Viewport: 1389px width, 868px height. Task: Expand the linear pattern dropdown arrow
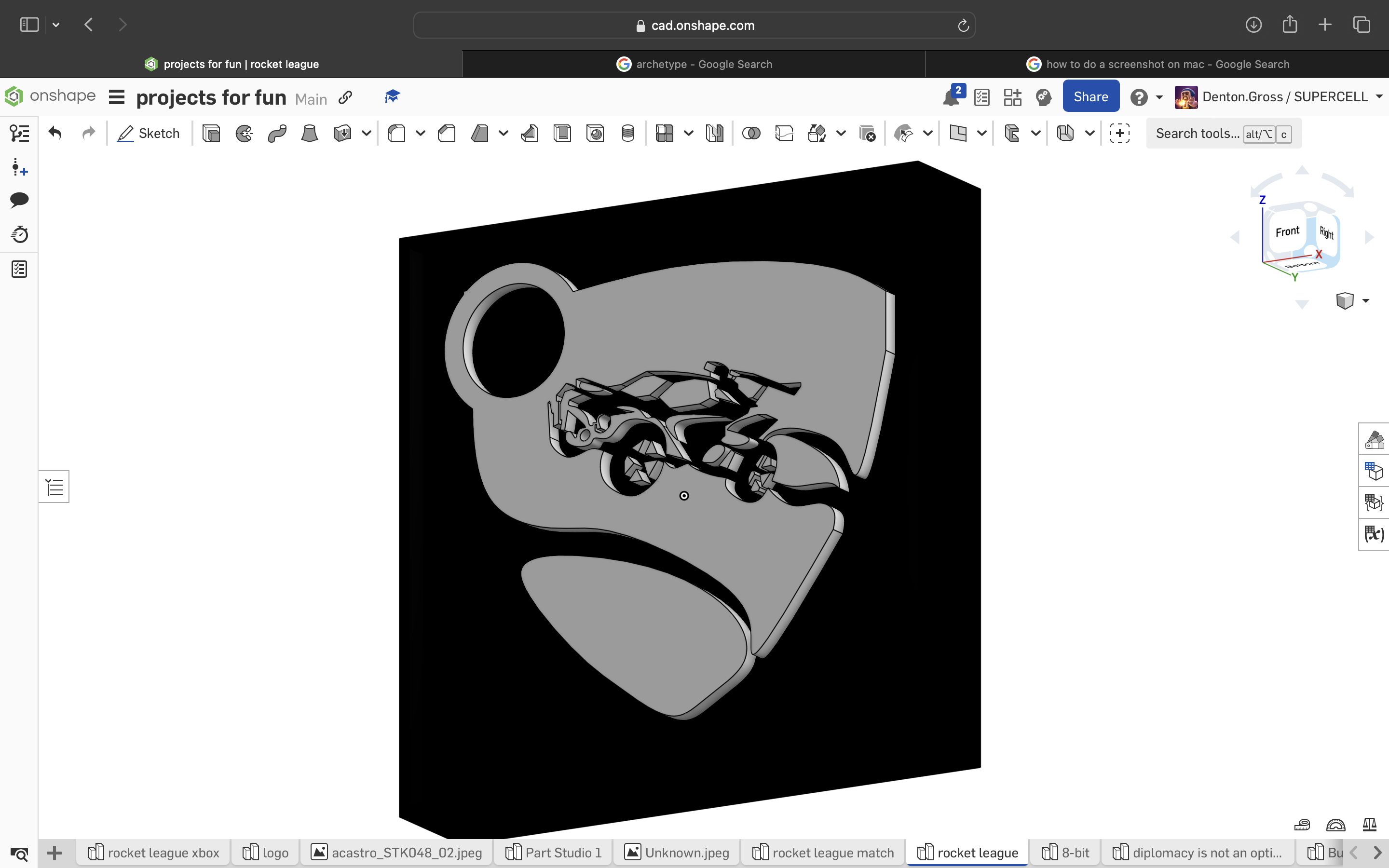pos(688,134)
